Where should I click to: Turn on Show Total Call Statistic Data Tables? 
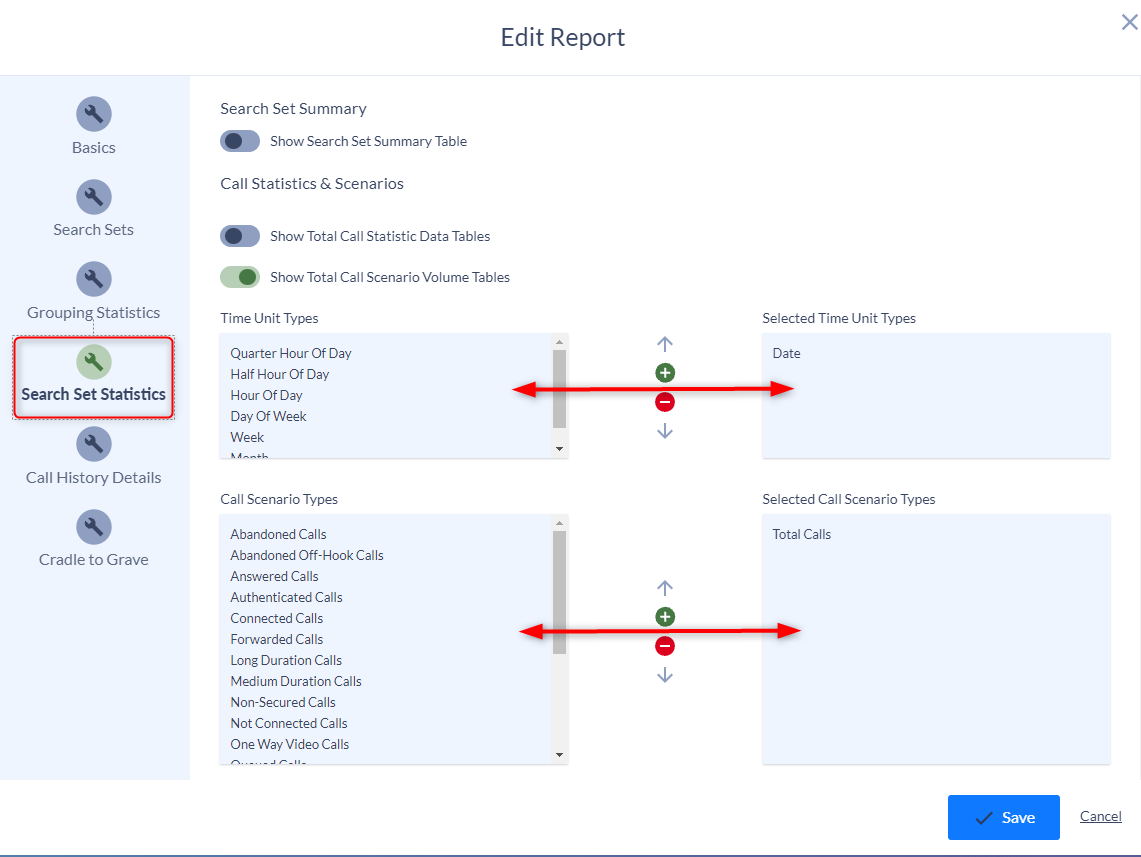click(x=239, y=236)
